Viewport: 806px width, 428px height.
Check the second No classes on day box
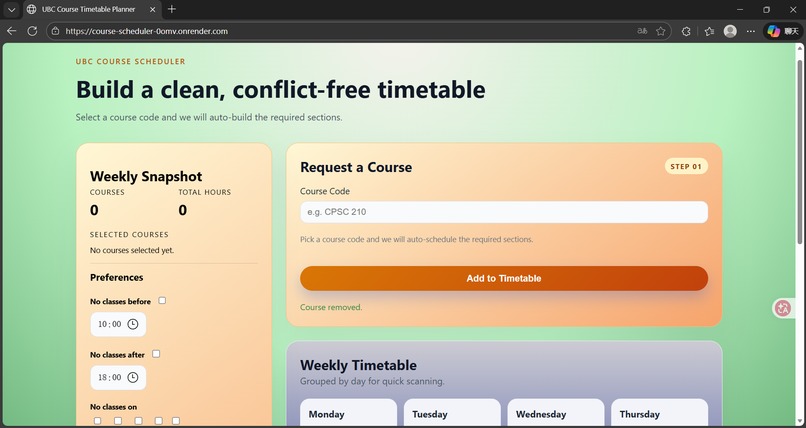(118, 421)
